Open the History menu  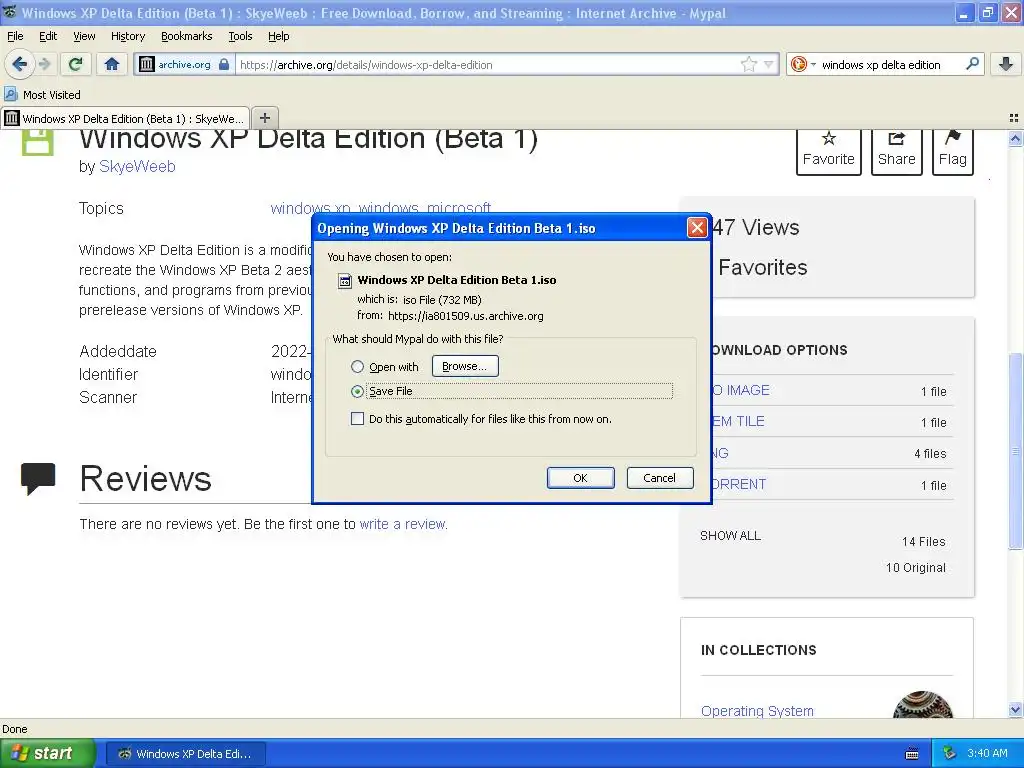128,36
